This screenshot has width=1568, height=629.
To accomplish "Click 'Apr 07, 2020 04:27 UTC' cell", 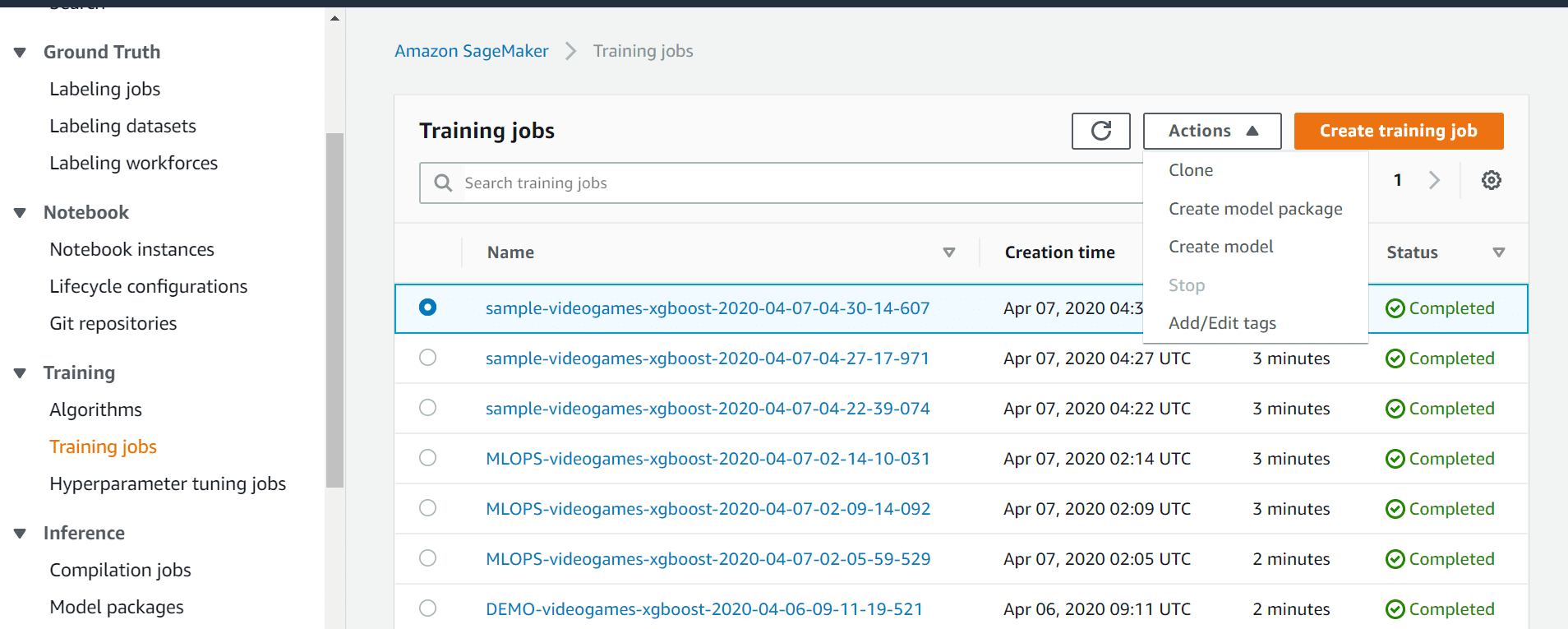I will [1097, 358].
